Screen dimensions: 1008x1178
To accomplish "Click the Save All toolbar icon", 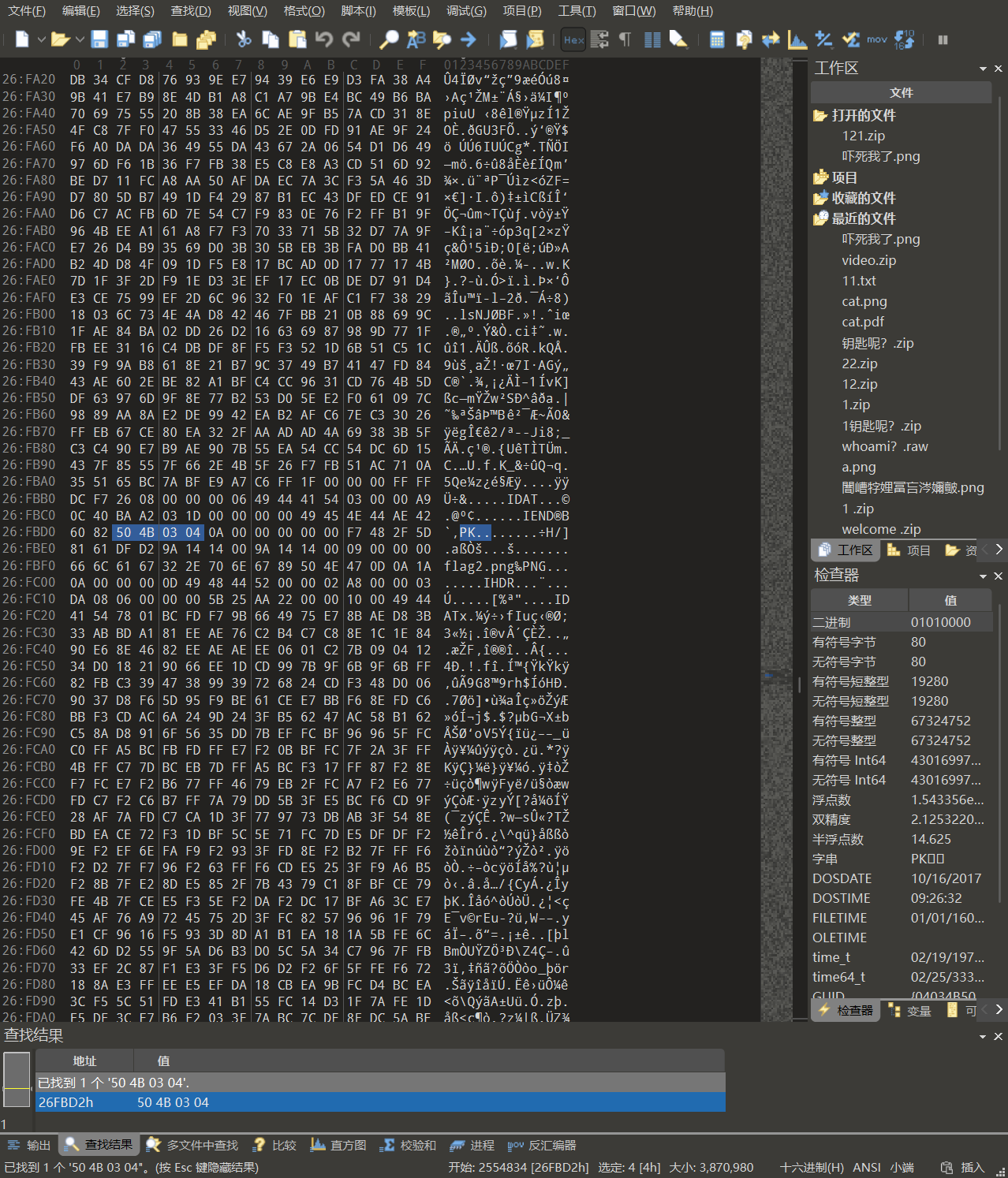I will coord(152,39).
